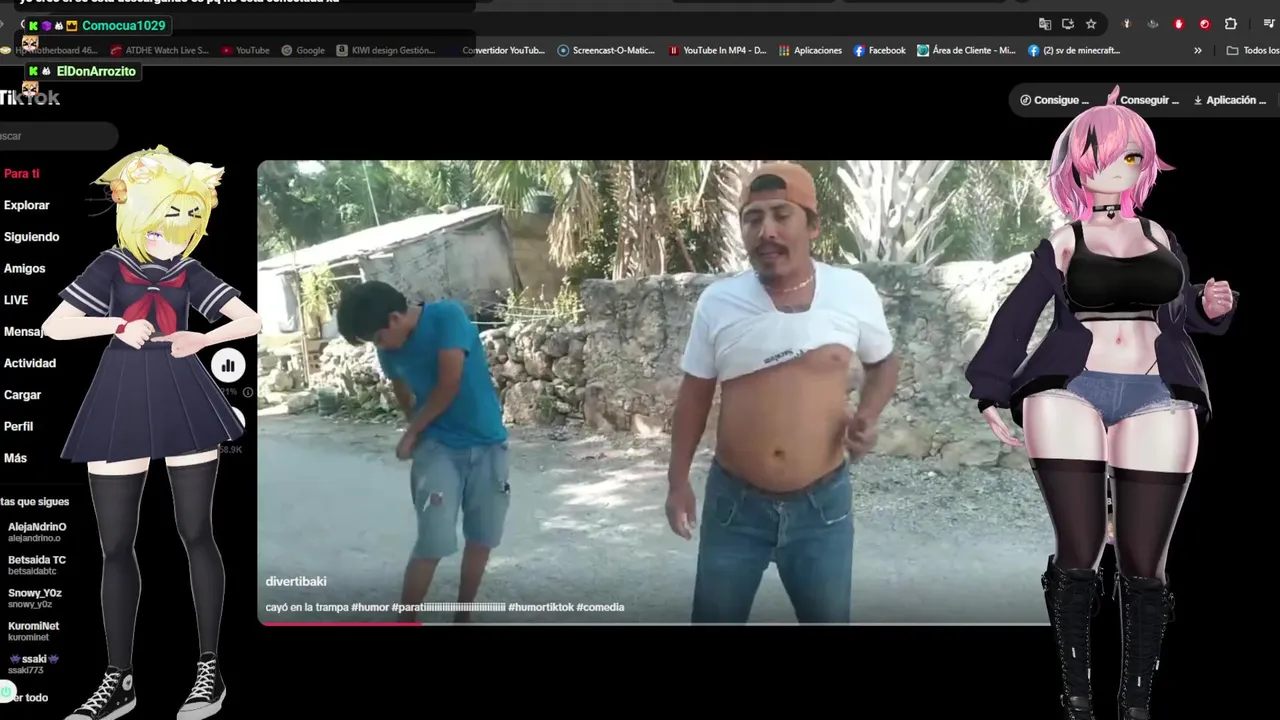Open the sv de minecraft bookmark

click(1074, 50)
